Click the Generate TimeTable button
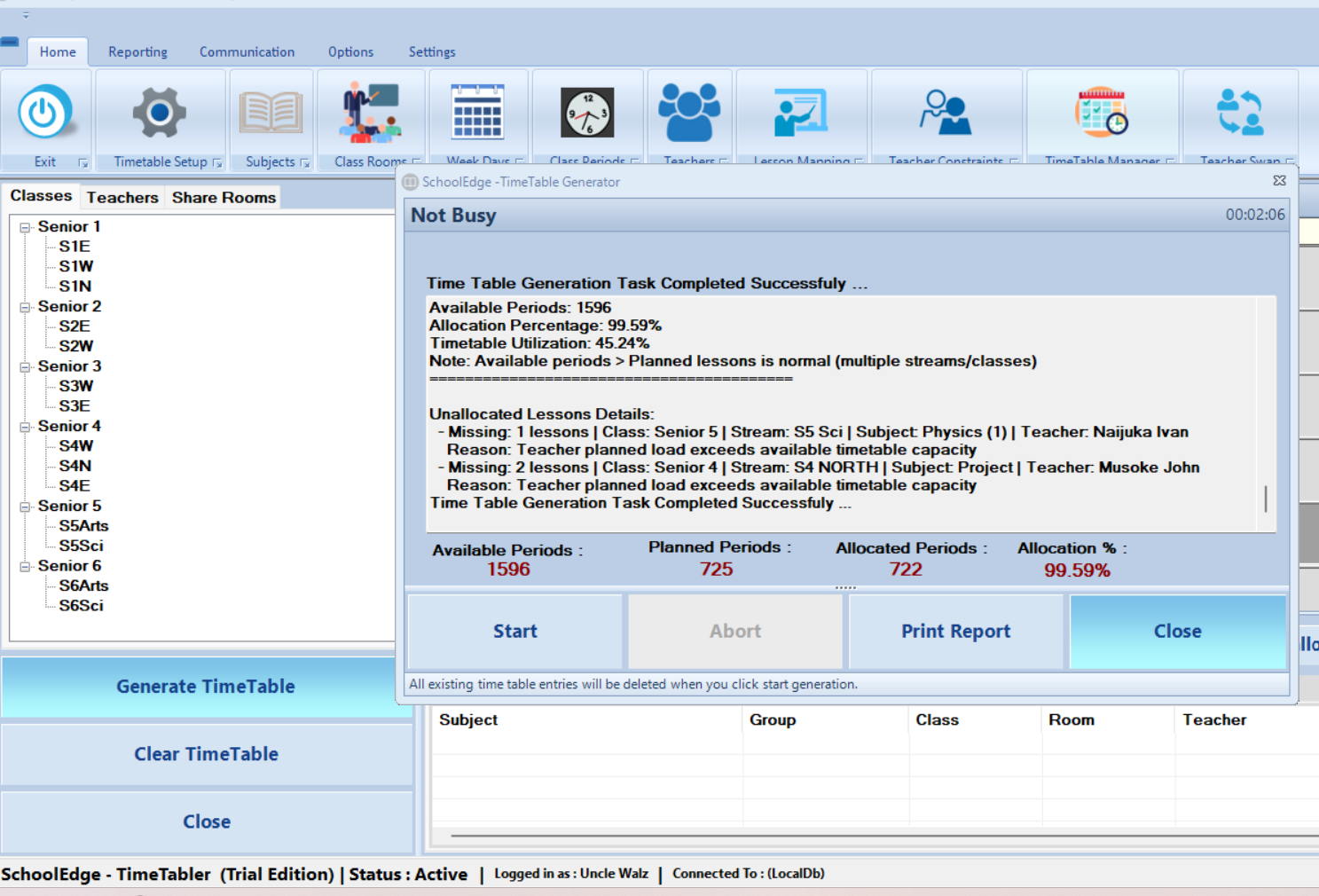Image resolution: width=1319 pixels, height=896 pixels. (x=206, y=687)
